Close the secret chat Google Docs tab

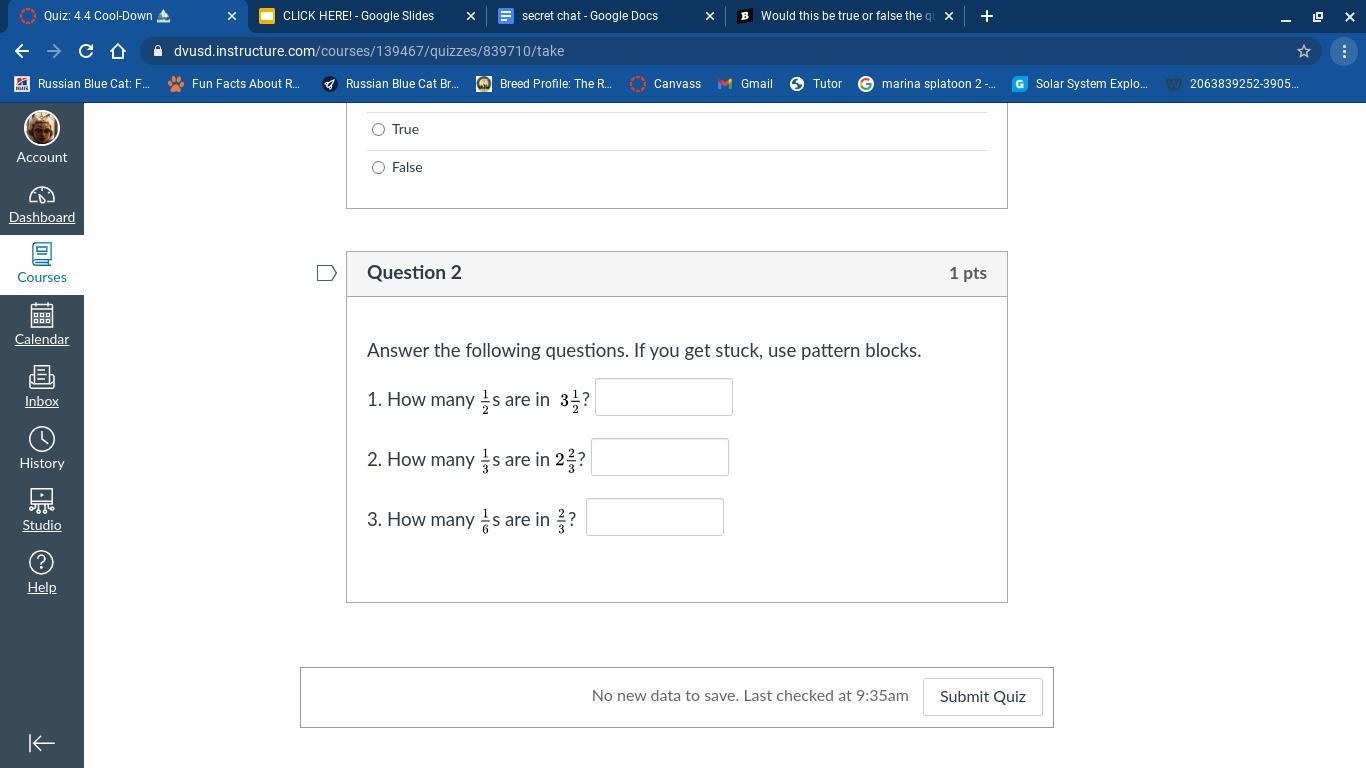tap(710, 16)
